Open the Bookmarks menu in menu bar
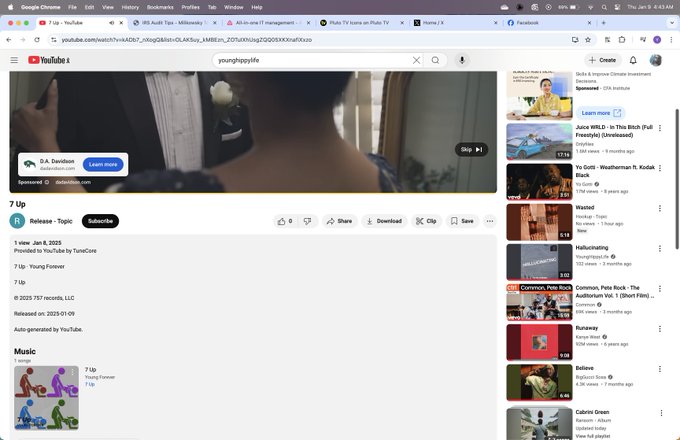This screenshot has width=680, height=440. click(x=160, y=7)
